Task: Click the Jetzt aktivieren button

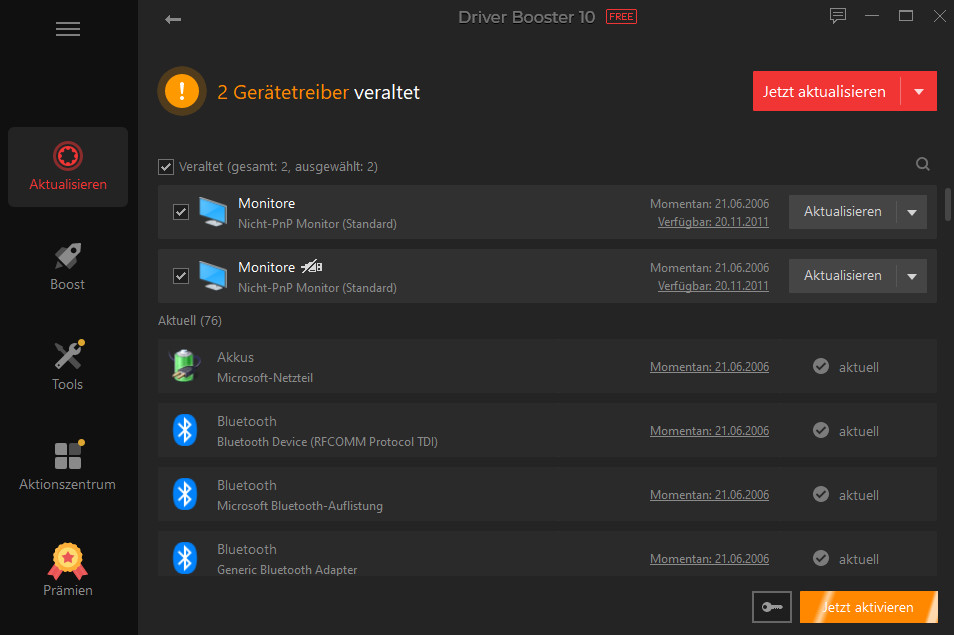Action: (x=868, y=607)
